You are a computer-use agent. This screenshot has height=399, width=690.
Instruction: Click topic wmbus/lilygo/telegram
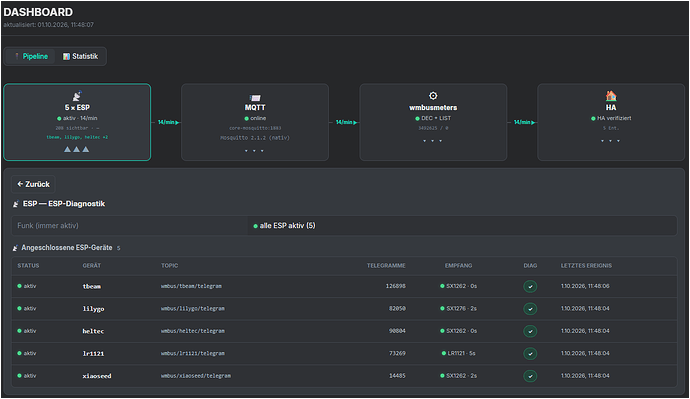pos(193,309)
